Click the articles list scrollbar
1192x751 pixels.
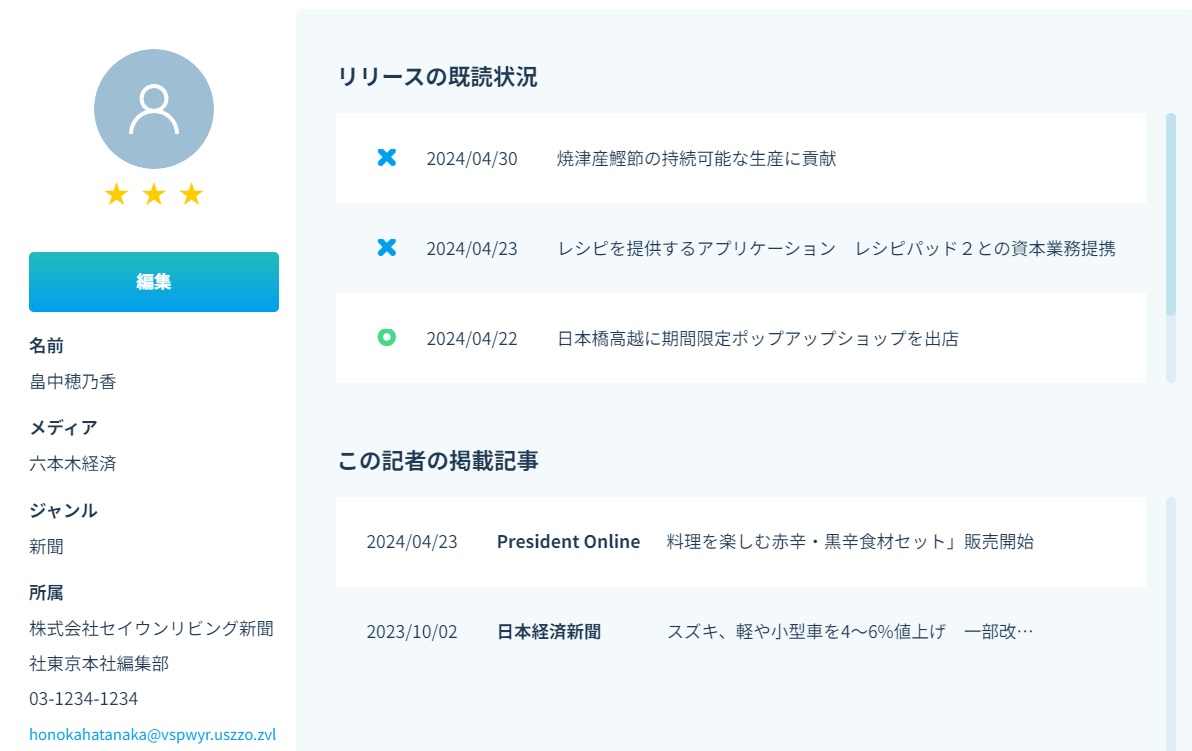pos(1170,620)
